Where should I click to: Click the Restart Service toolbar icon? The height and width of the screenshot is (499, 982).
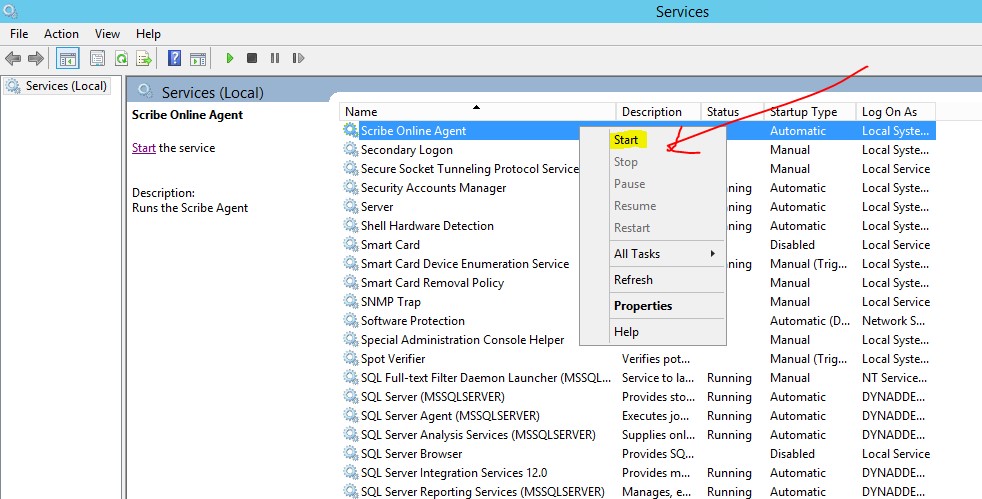(298, 58)
